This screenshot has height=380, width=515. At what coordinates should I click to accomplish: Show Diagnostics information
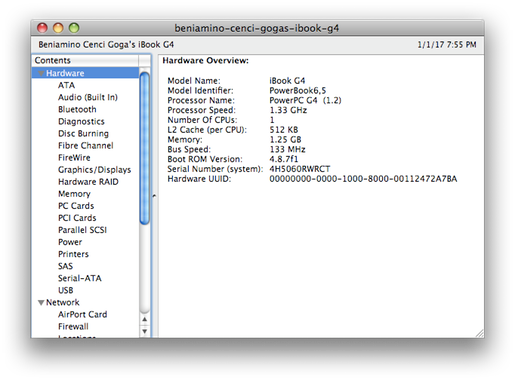click(81, 121)
